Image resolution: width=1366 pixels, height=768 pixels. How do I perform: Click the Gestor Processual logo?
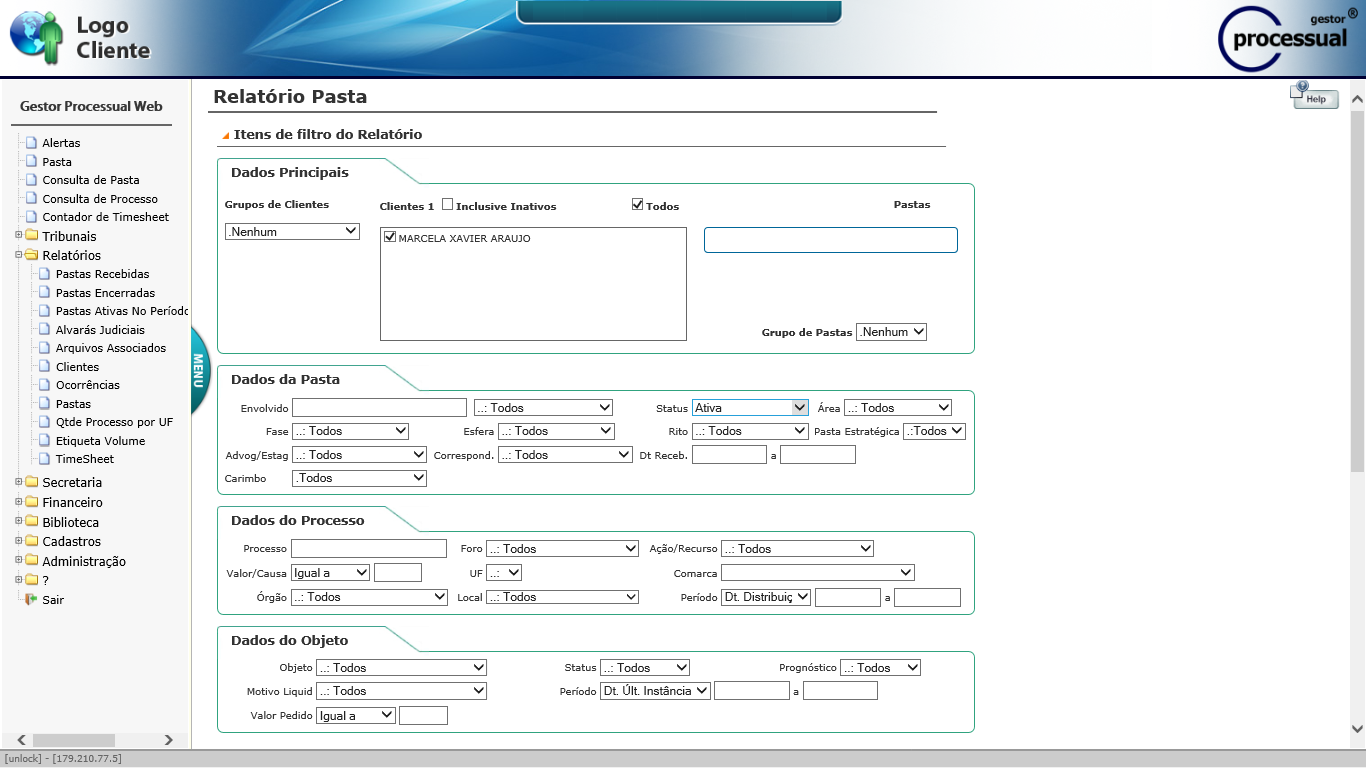(1288, 38)
